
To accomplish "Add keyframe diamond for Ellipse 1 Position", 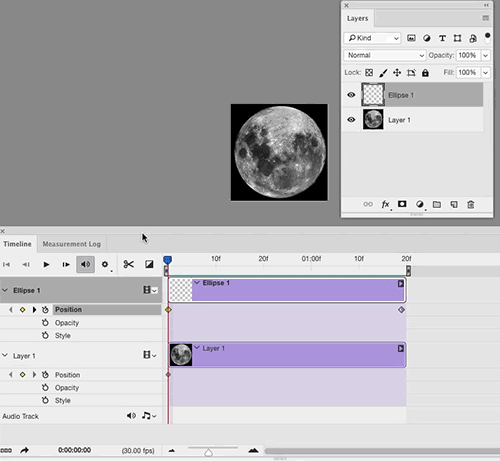I will click(22, 310).
